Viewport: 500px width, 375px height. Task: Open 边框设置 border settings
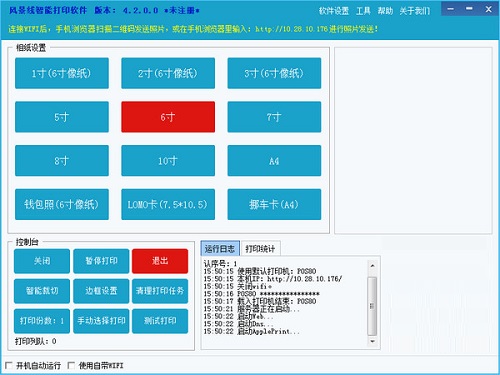(x=101, y=291)
